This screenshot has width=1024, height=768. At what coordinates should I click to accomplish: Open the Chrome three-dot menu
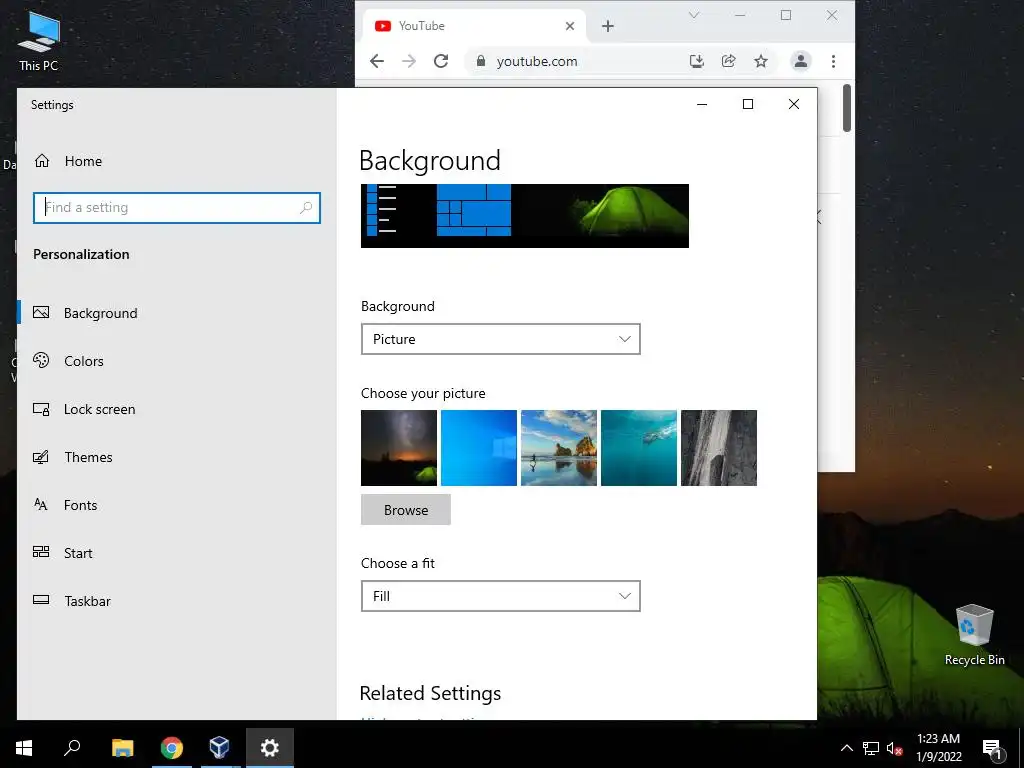point(833,61)
